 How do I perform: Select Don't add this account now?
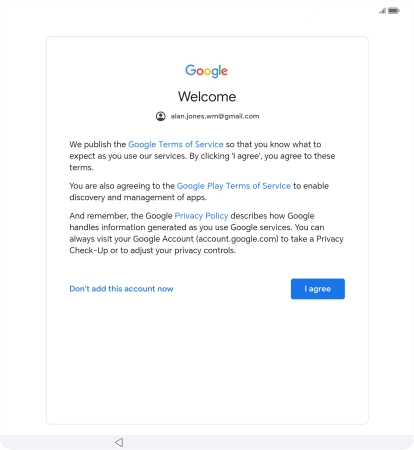click(121, 289)
